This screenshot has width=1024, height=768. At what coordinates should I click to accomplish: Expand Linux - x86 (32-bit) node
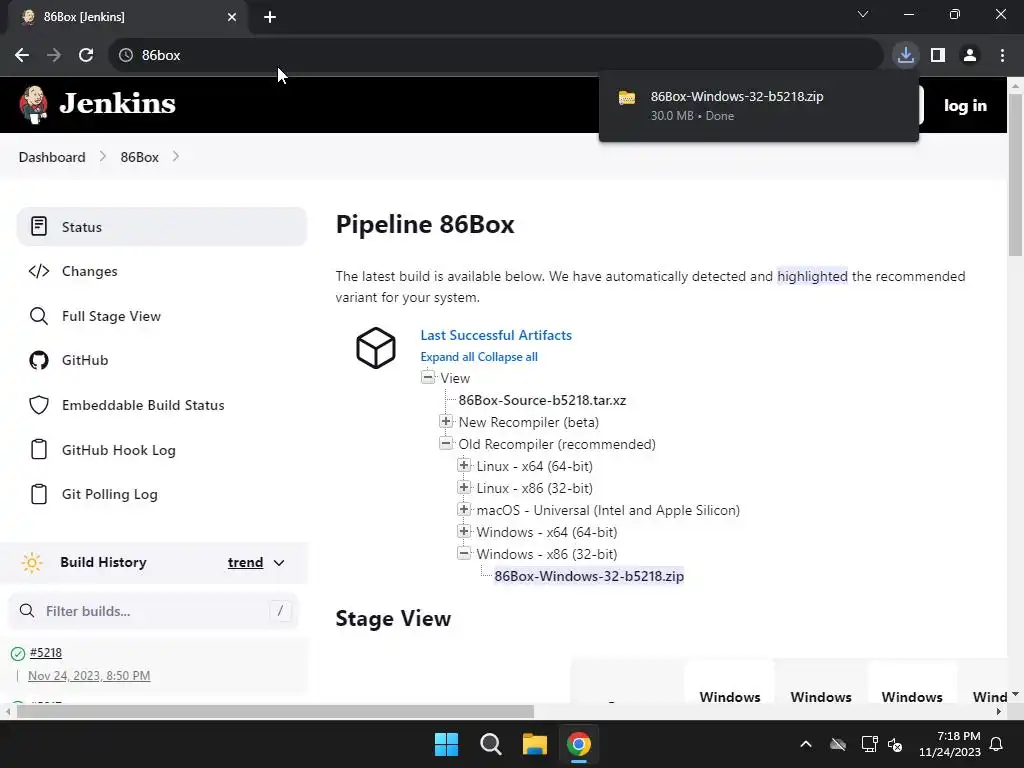pos(464,487)
